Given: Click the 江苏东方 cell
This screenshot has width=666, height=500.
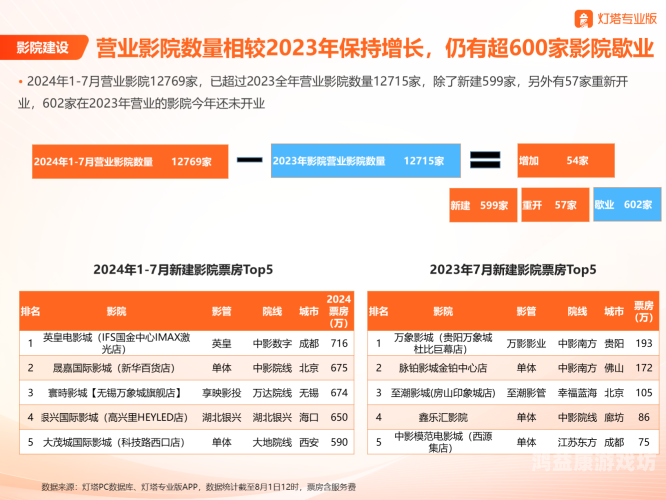Looking at the screenshot, I should click(x=577, y=442).
